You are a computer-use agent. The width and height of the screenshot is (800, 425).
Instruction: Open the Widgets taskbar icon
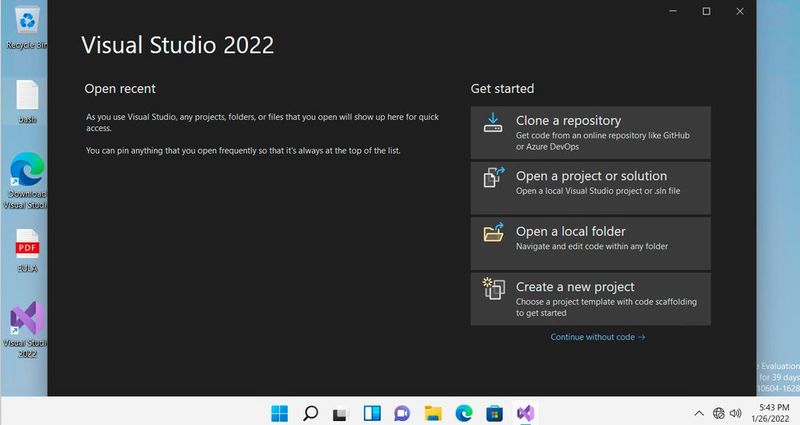point(372,413)
